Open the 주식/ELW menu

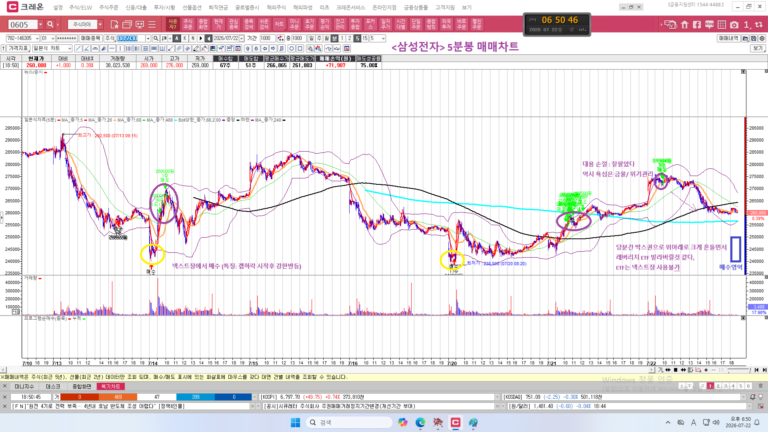click(x=80, y=7)
